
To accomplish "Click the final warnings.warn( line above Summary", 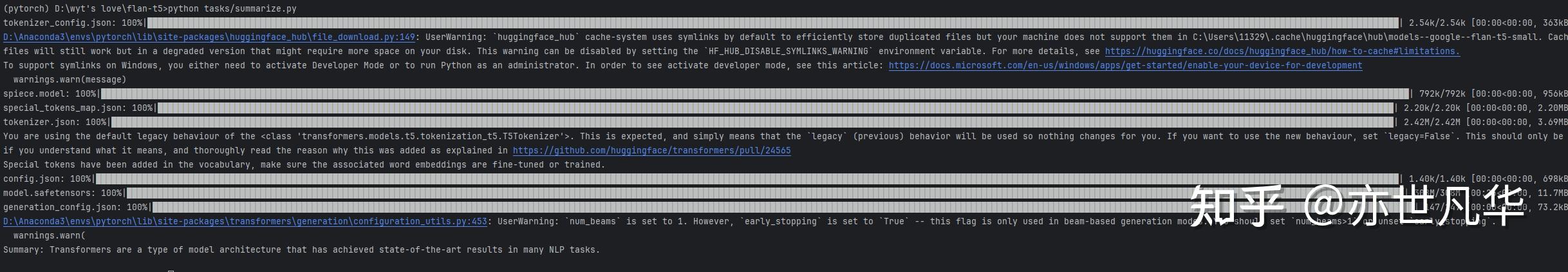I will [49, 236].
